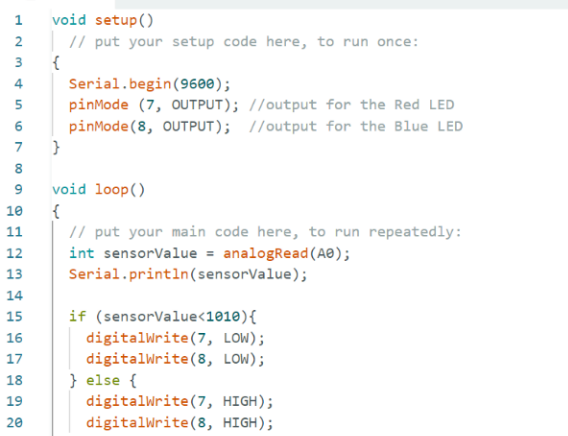Click line number 5 in the gutter

pyautogui.click(x=18, y=105)
